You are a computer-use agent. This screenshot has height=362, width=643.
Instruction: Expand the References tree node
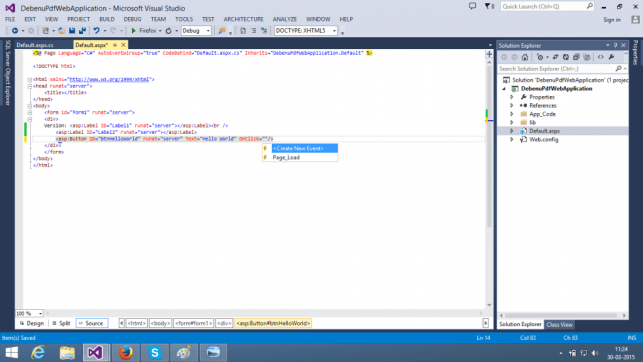pos(512,106)
